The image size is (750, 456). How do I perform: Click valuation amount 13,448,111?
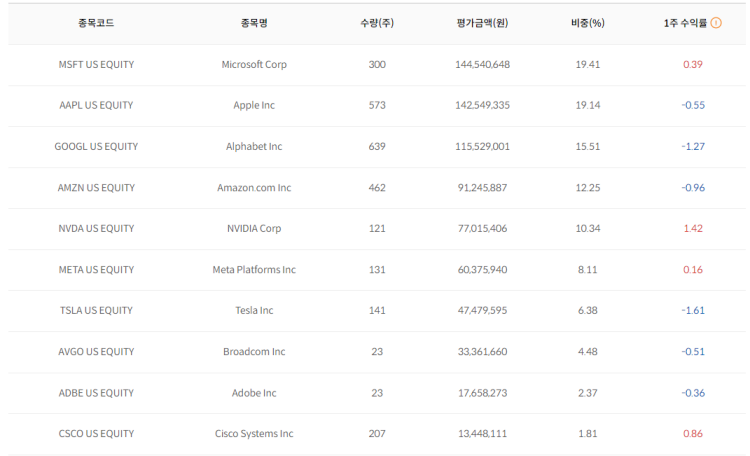[x=482, y=434]
